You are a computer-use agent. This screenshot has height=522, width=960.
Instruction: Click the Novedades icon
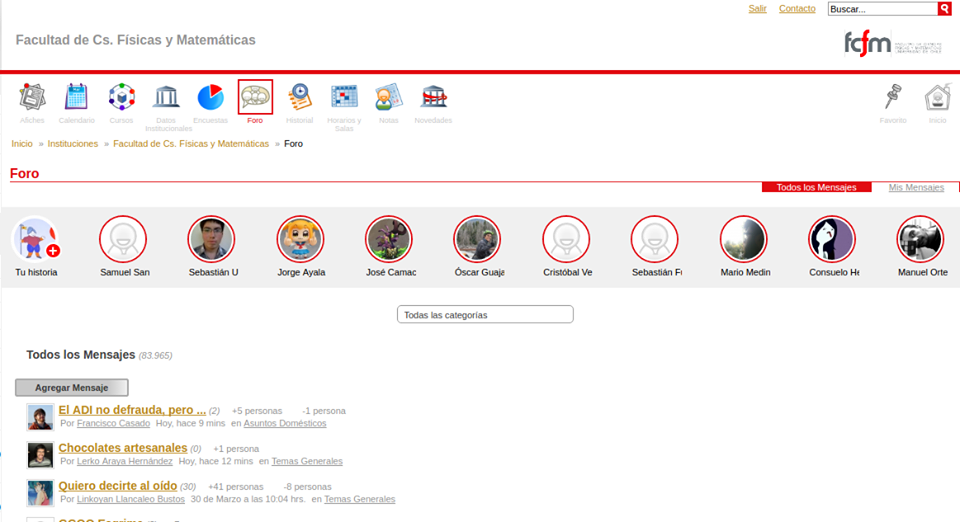point(433,97)
